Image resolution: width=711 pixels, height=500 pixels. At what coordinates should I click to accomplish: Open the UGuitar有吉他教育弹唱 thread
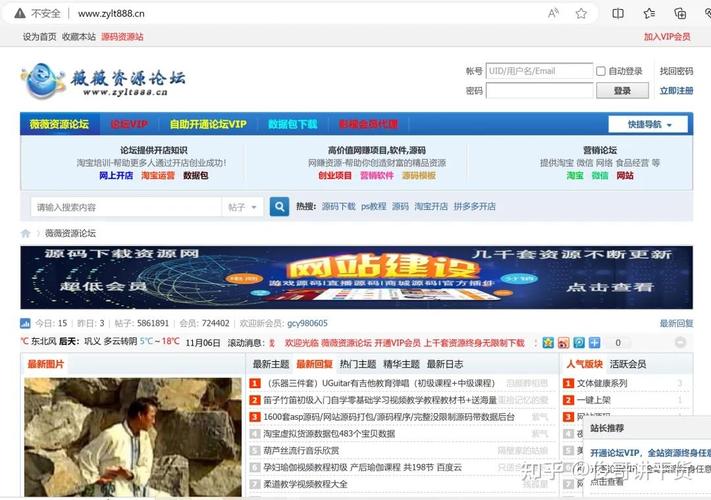[379, 383]
